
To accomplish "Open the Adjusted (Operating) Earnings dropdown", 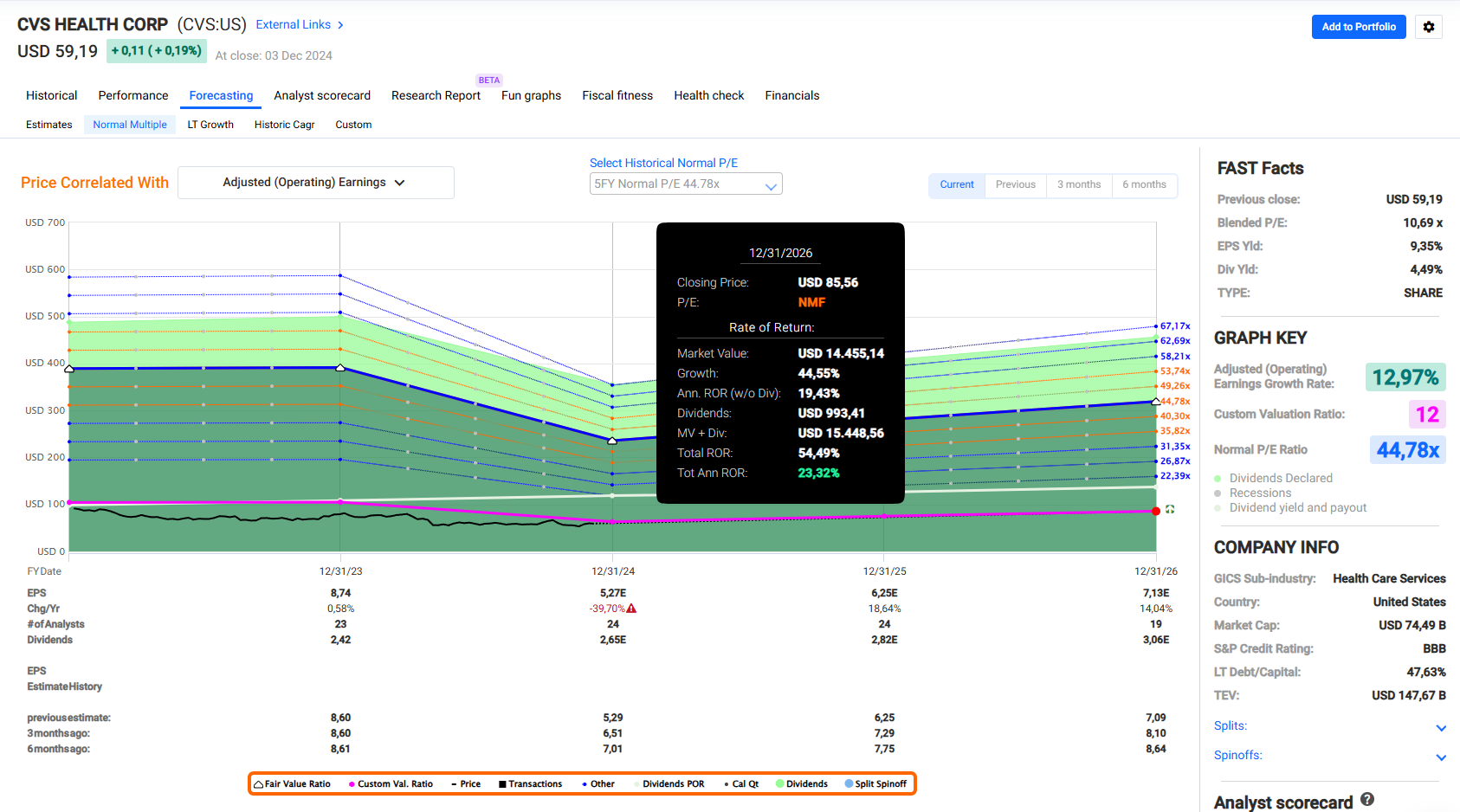I will tap(315, 183).
